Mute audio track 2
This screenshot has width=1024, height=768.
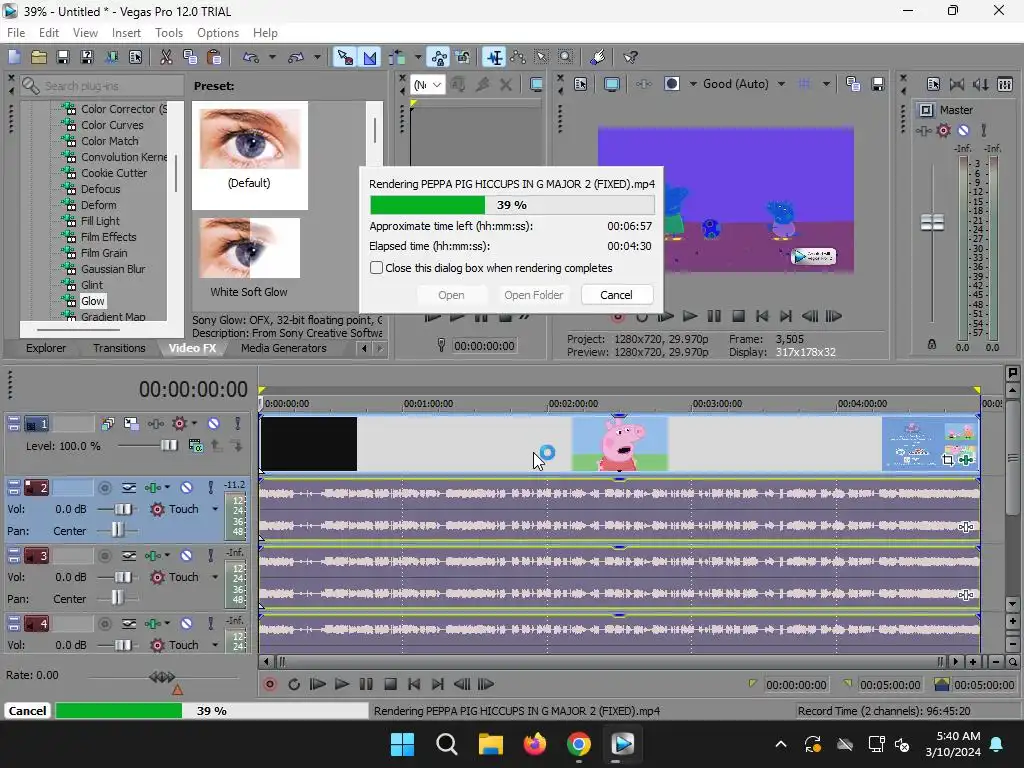[186, 488]
